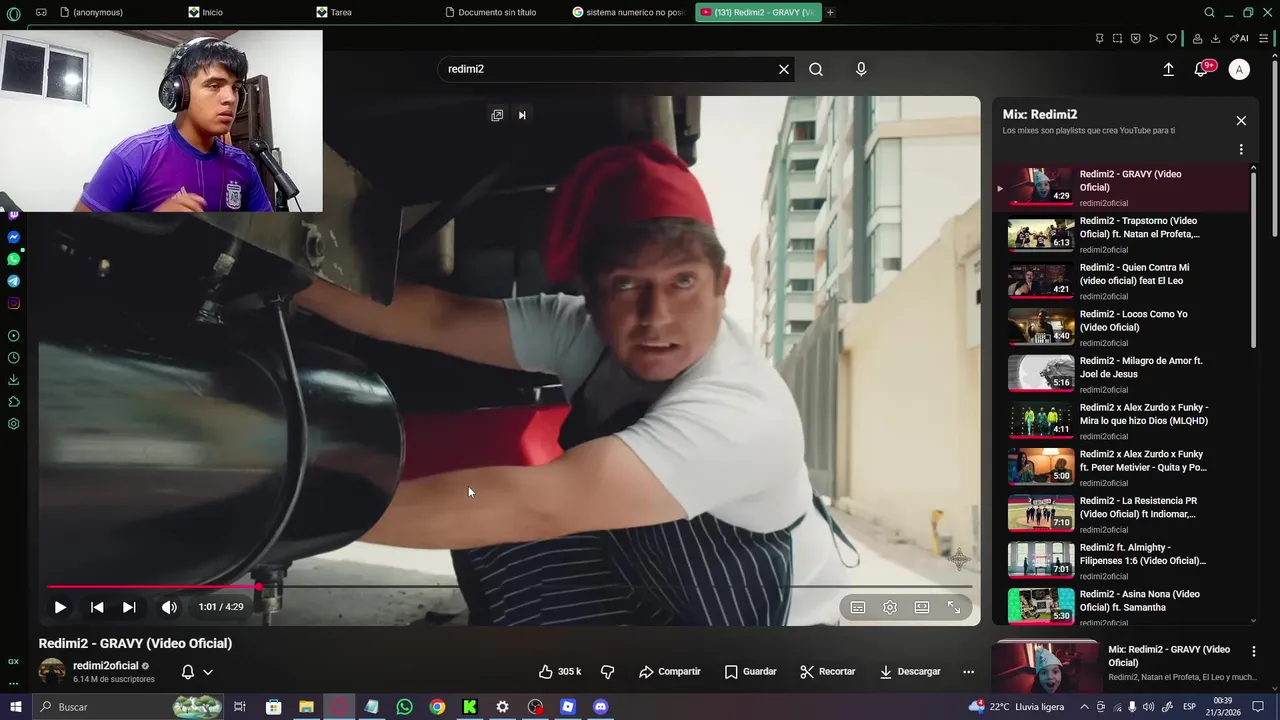Open WhatsApp from Windows taskbar
Screen dimensions: 1280x720
pyautogui.click(x=404, y=707)
